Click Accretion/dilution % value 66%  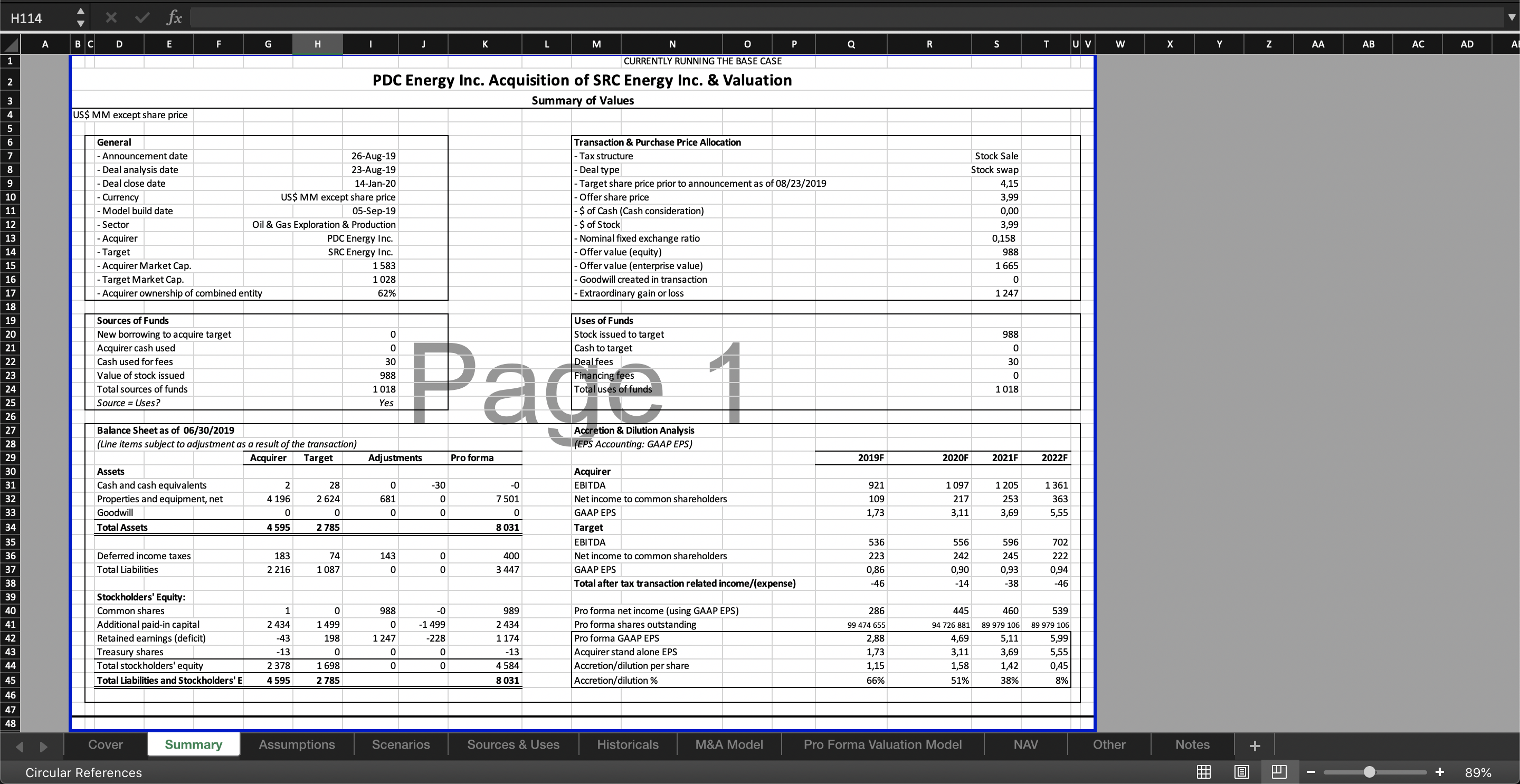tap(875, 680)
